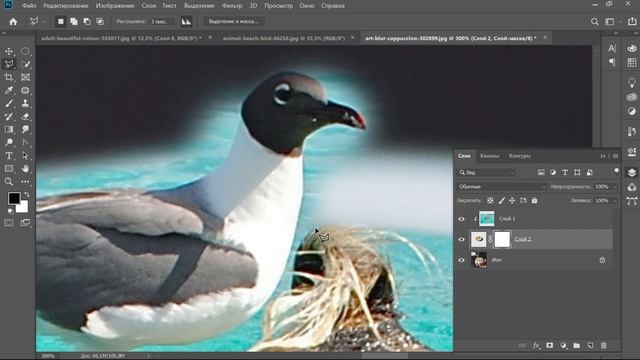This screenshot has height=360, width=640.
Task: Click Выделение и маска button
Action: (233, 21)
